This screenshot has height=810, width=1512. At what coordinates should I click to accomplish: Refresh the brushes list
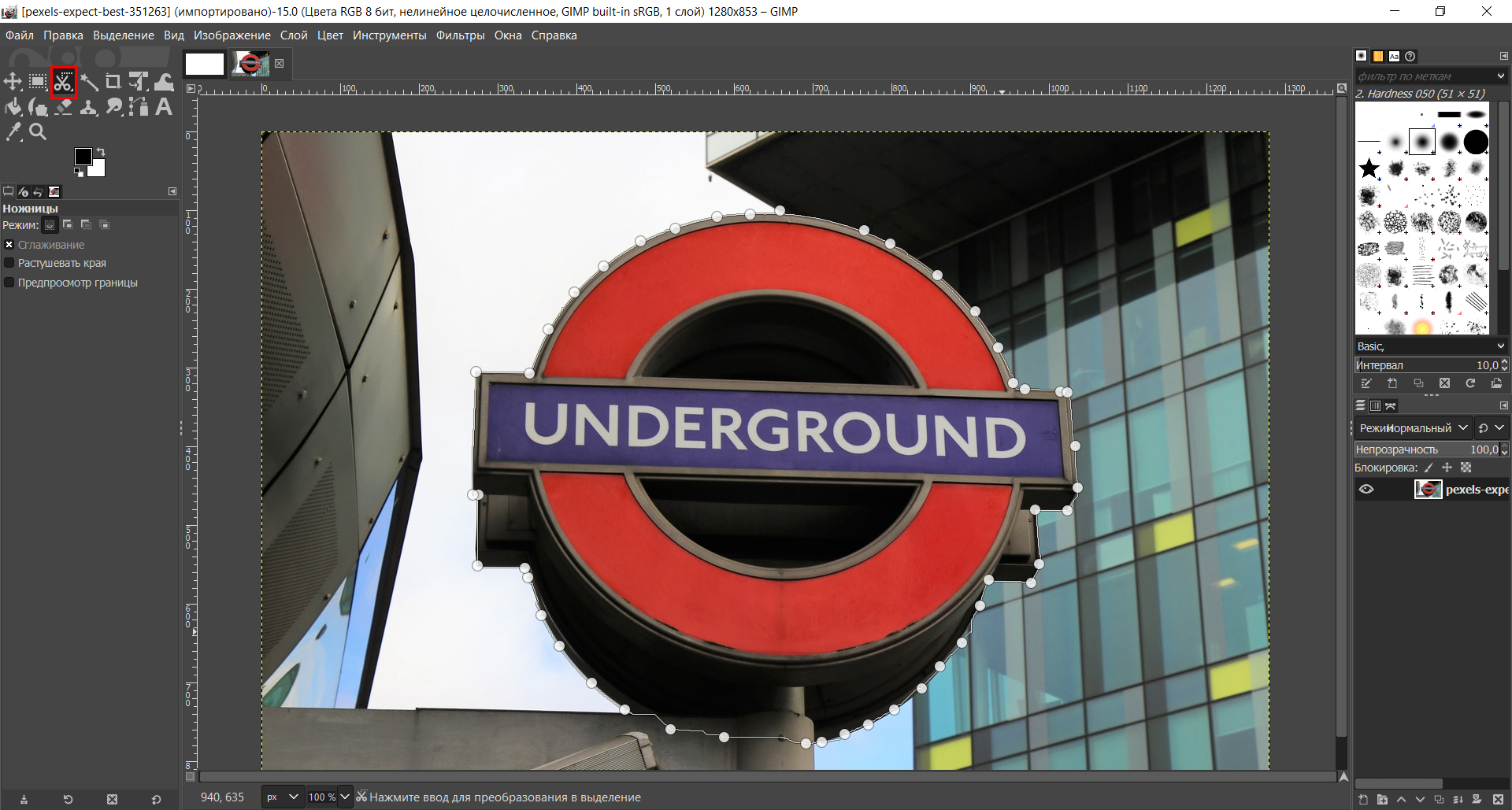(1470, 383)
